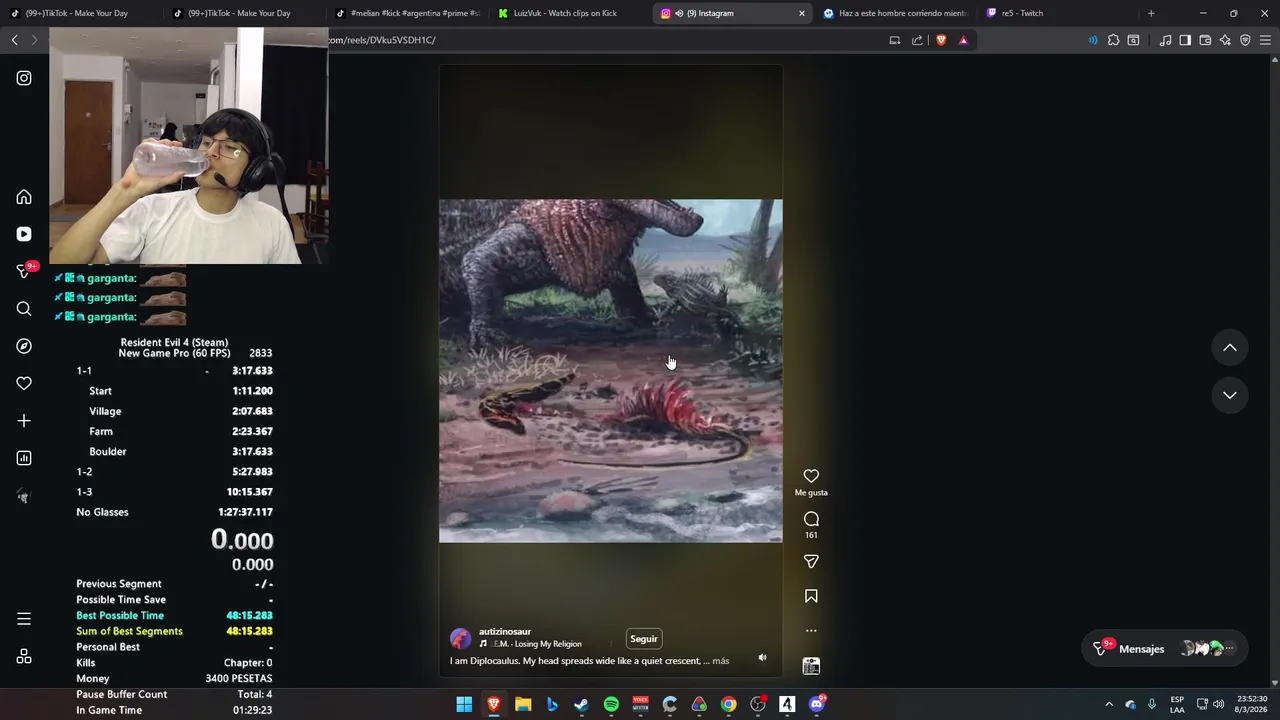The width and height of the screenshot is (1280, 720).
Task: Open the Windows Start menu
Action: point(464,704)
